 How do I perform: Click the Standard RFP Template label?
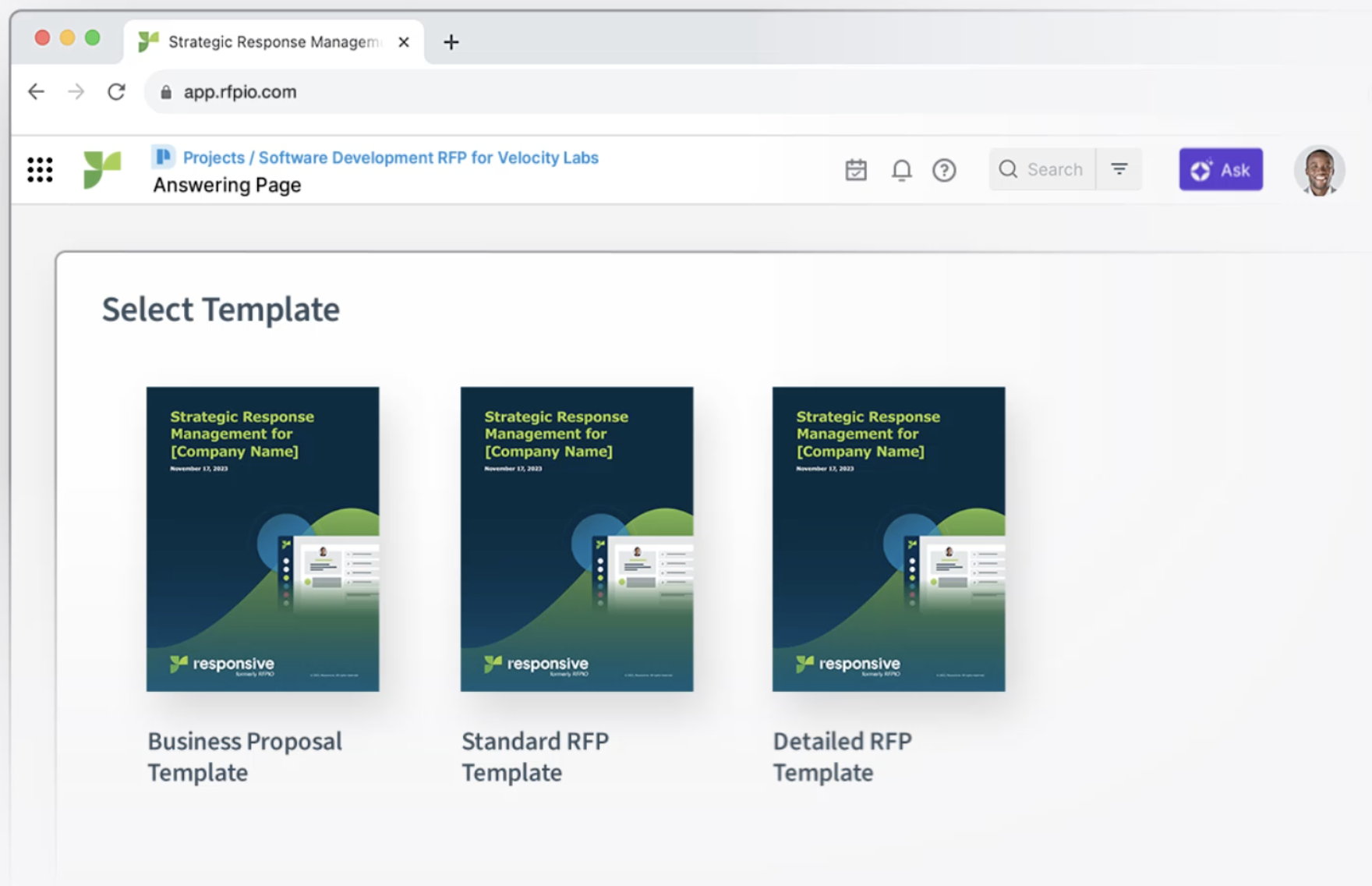point(535,757)
